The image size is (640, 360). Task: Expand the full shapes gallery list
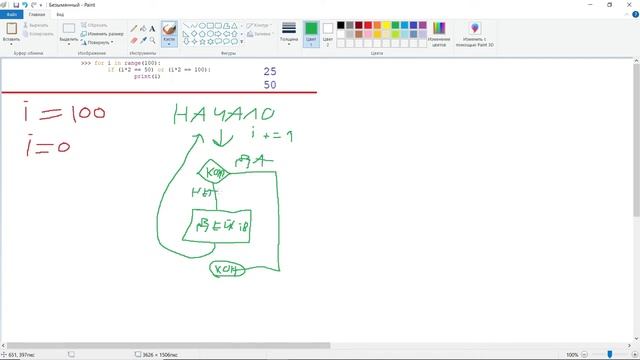pyautogui.click(x=242, y=42)
